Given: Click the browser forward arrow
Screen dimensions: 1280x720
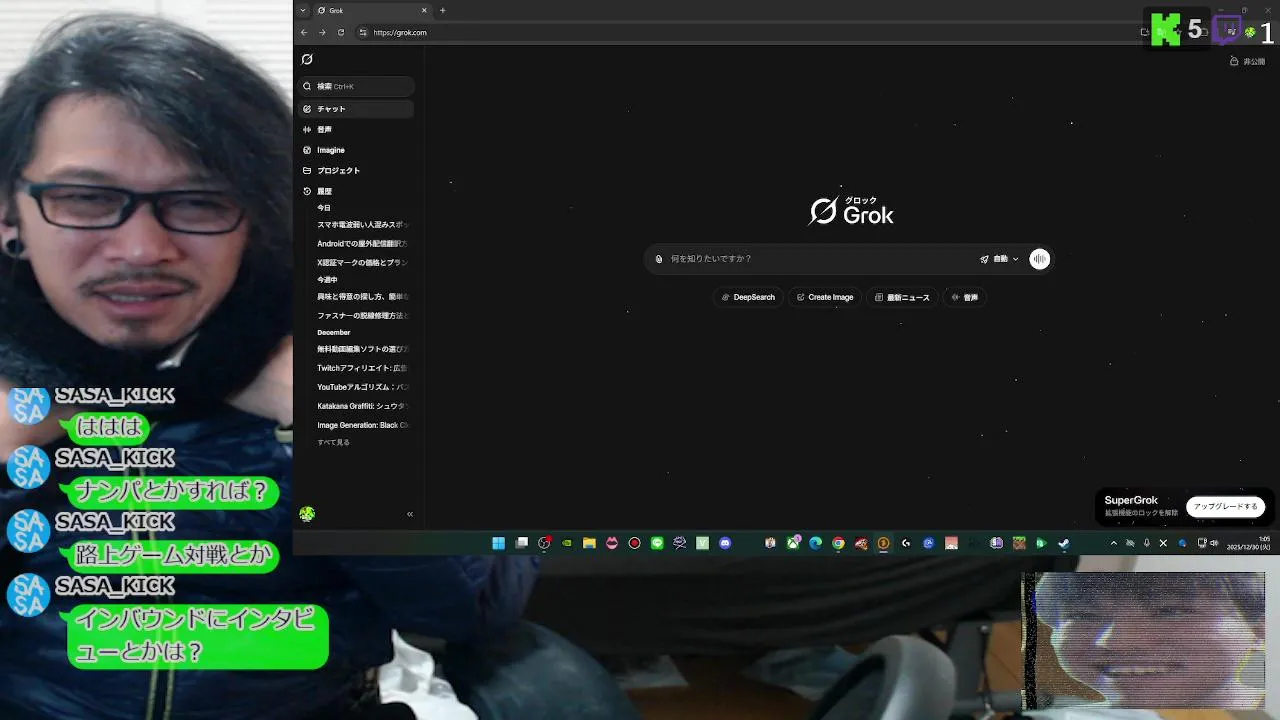Looking at the screenshot, I should point(322,32).
